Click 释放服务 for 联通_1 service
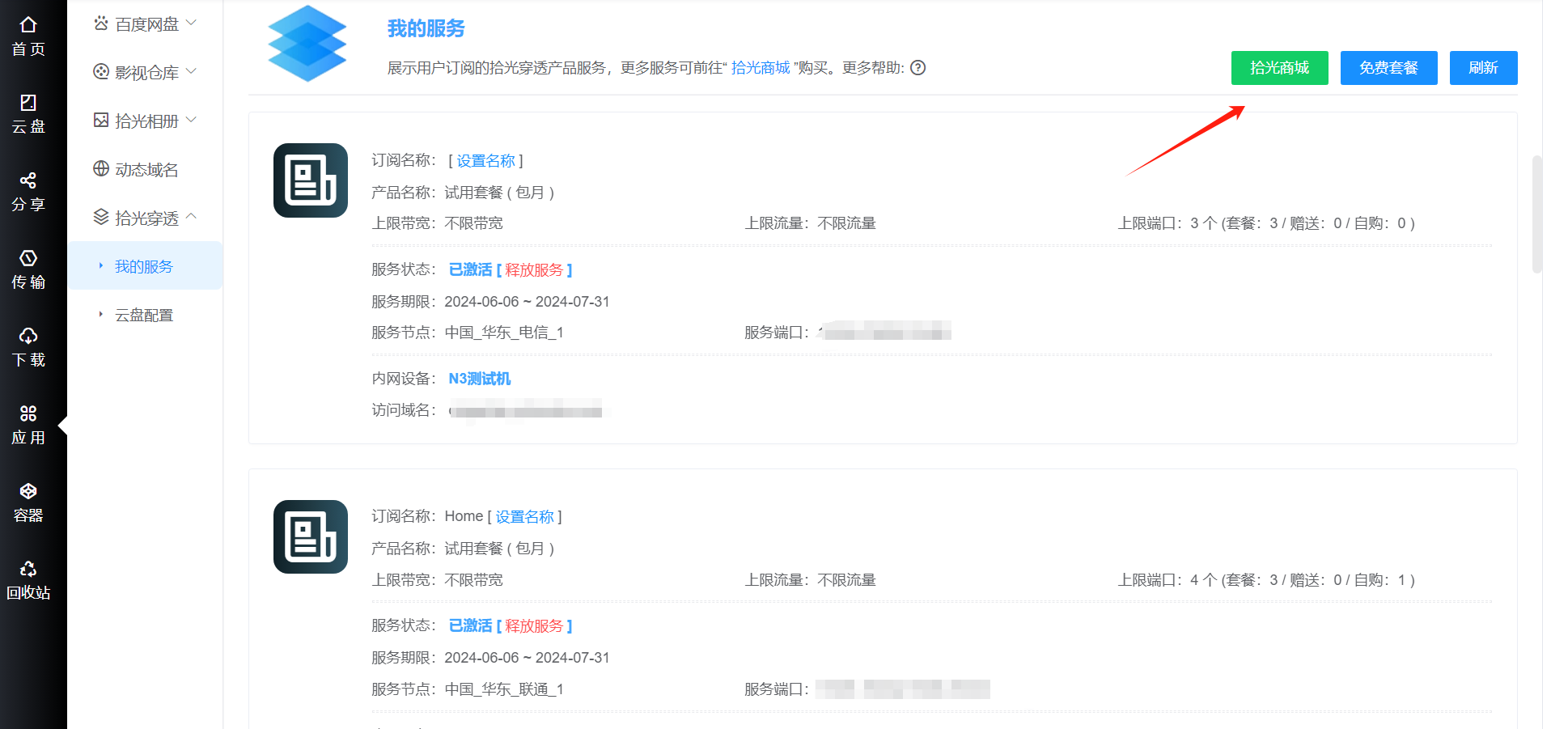Image resolution: width=1568 pixels, height=729 pixels. click(534, 626)
